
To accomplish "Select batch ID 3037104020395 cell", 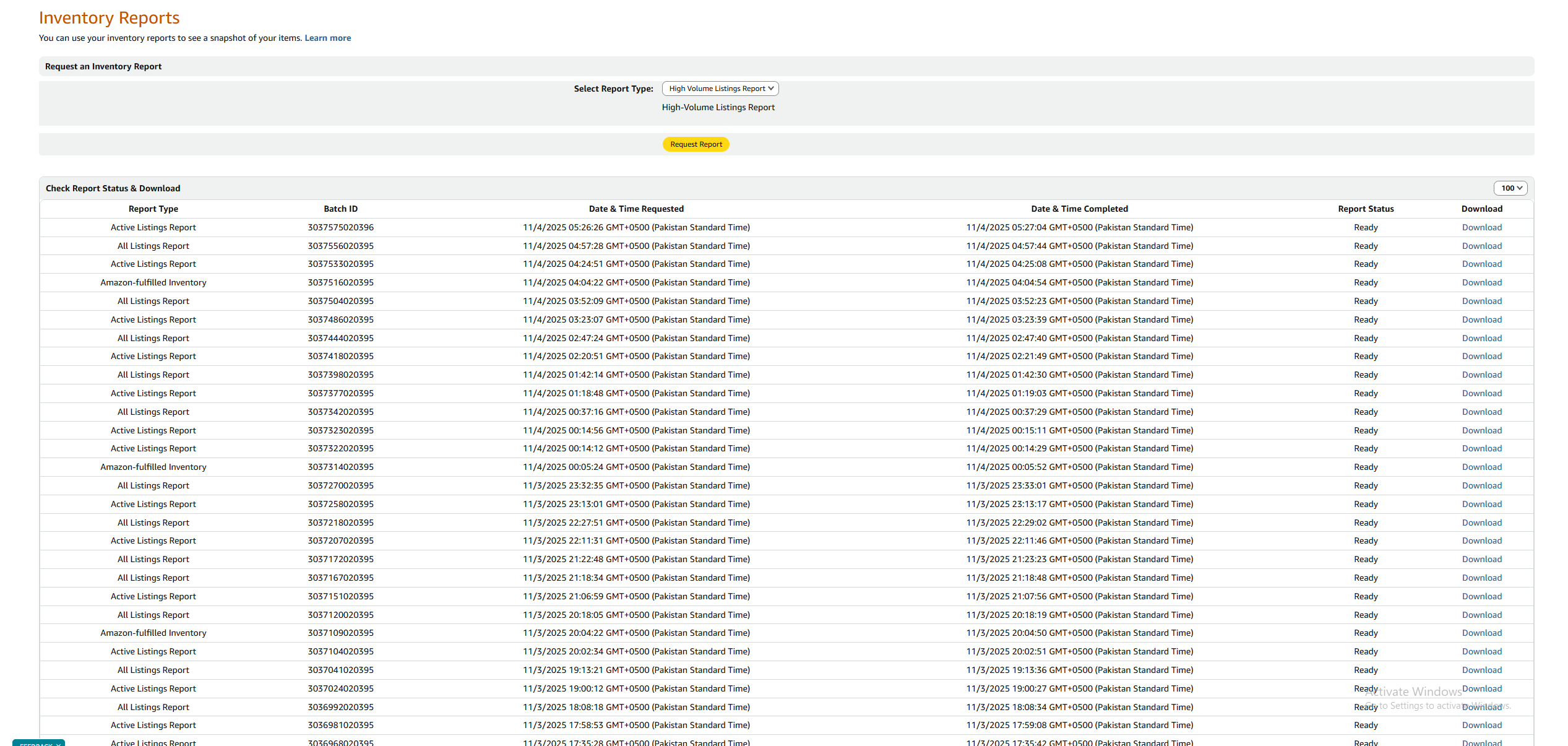I will (x=341, y=651).
